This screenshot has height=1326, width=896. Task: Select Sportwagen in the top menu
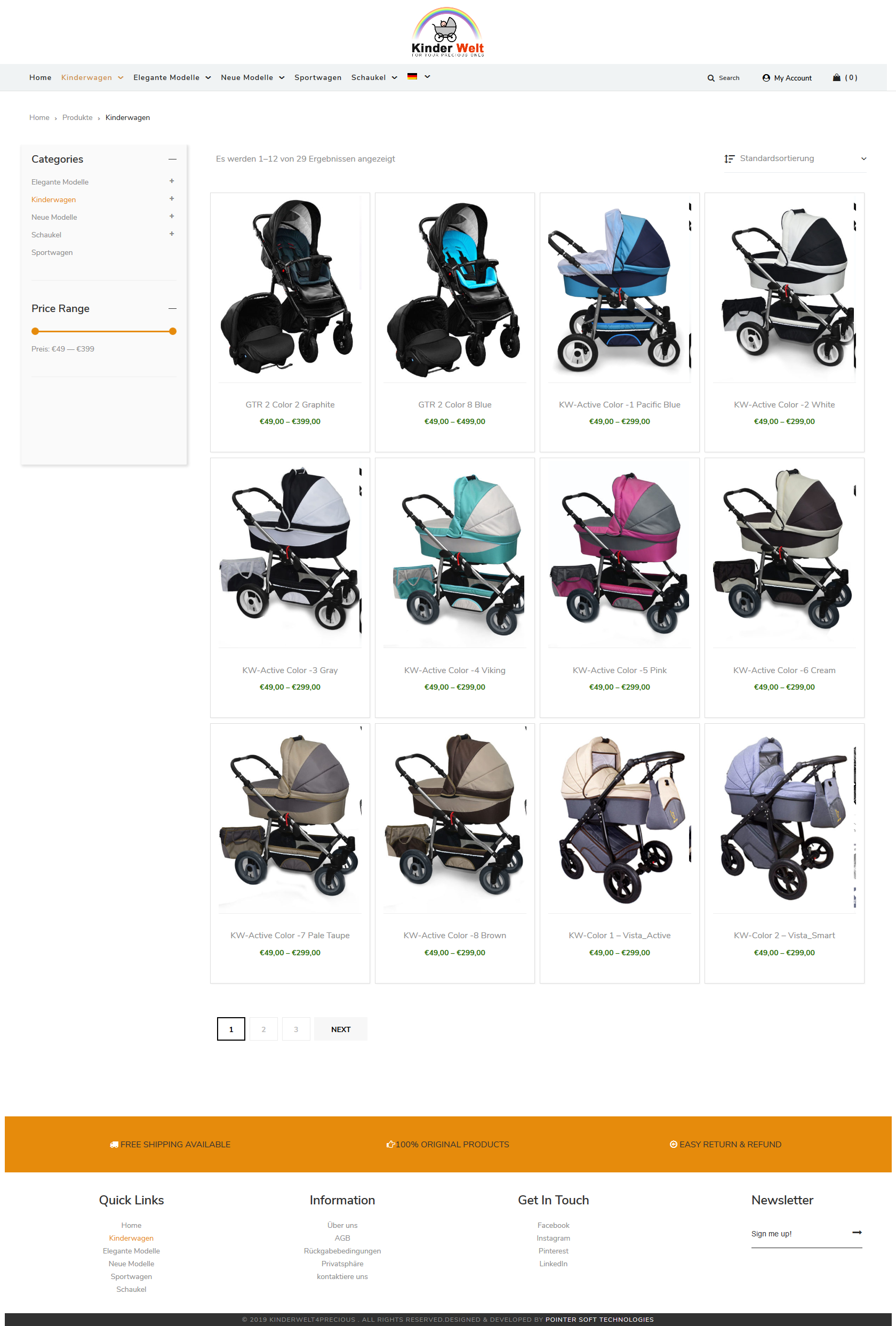coord(318,77)
